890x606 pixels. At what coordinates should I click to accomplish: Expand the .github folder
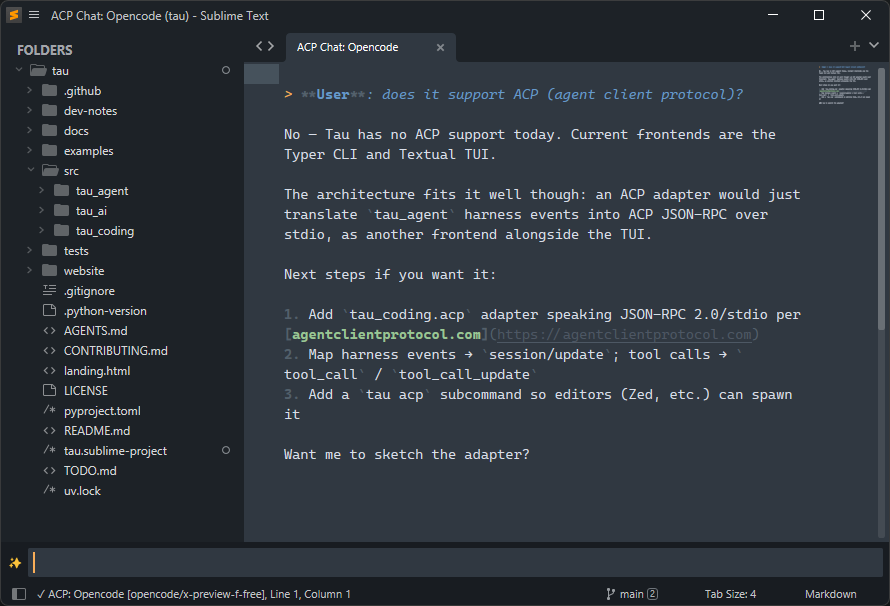[30, 90]
